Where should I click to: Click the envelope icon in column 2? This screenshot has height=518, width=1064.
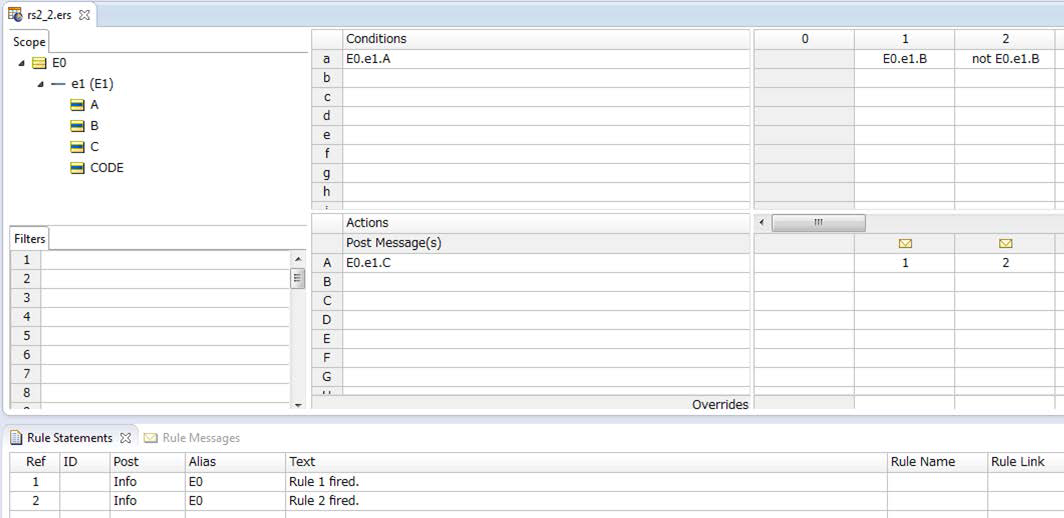click(1005, 244)
